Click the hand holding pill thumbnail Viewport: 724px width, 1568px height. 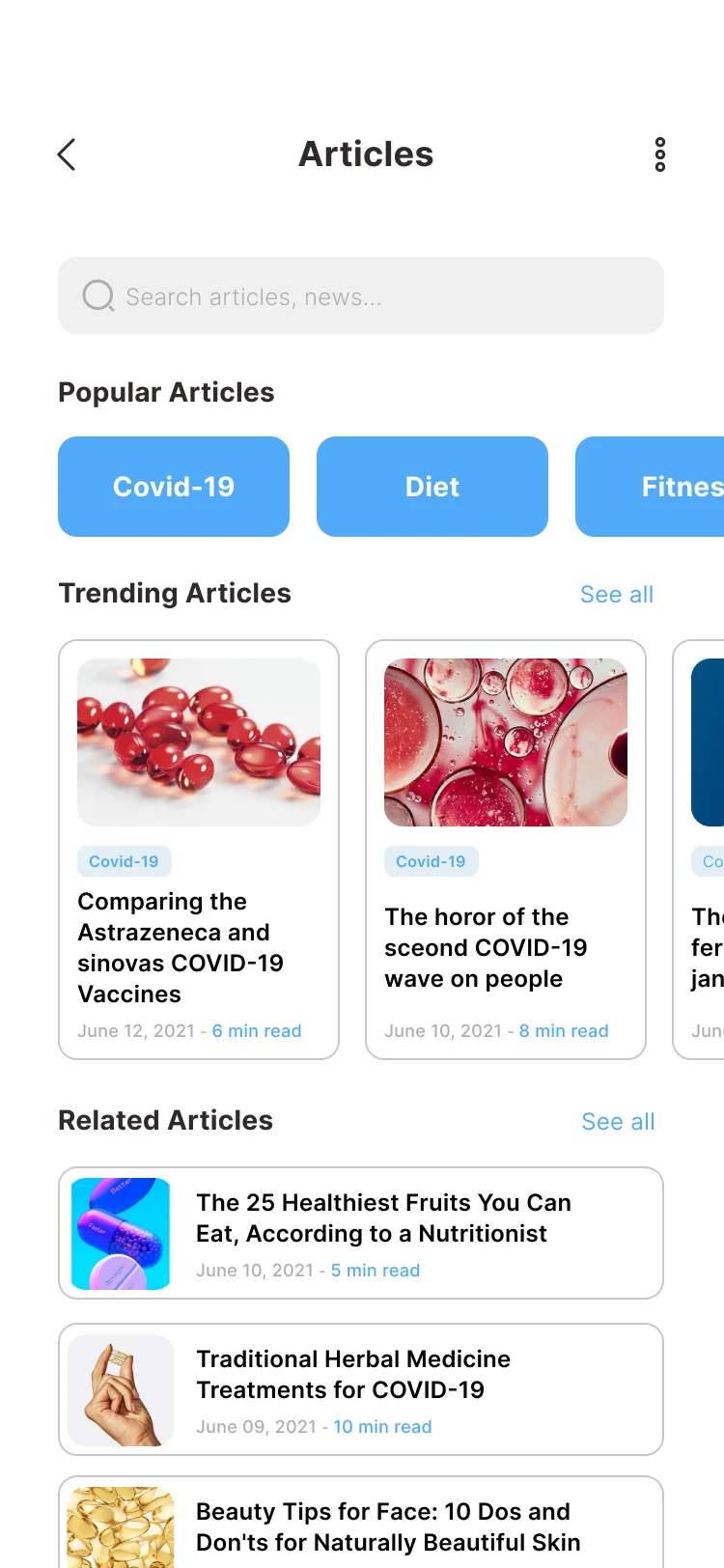coord(121,1389)
